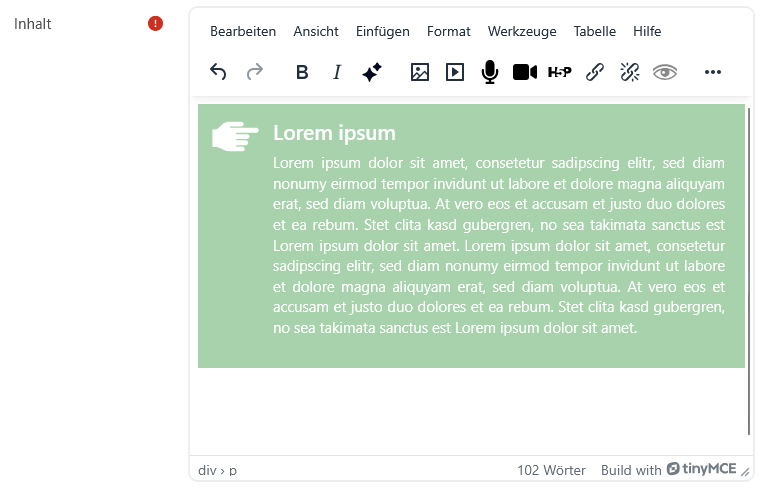Reveal more toolbar items with the ellipsis
This screenshot has height=491, width=764.
pos(712,72)
